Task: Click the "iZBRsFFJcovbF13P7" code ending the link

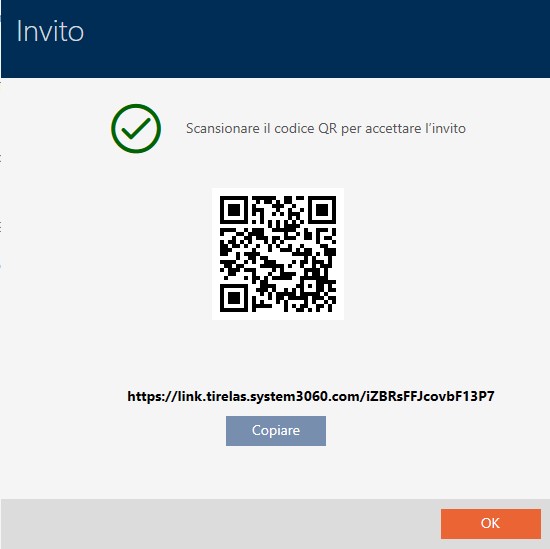Action: point(430,396)
